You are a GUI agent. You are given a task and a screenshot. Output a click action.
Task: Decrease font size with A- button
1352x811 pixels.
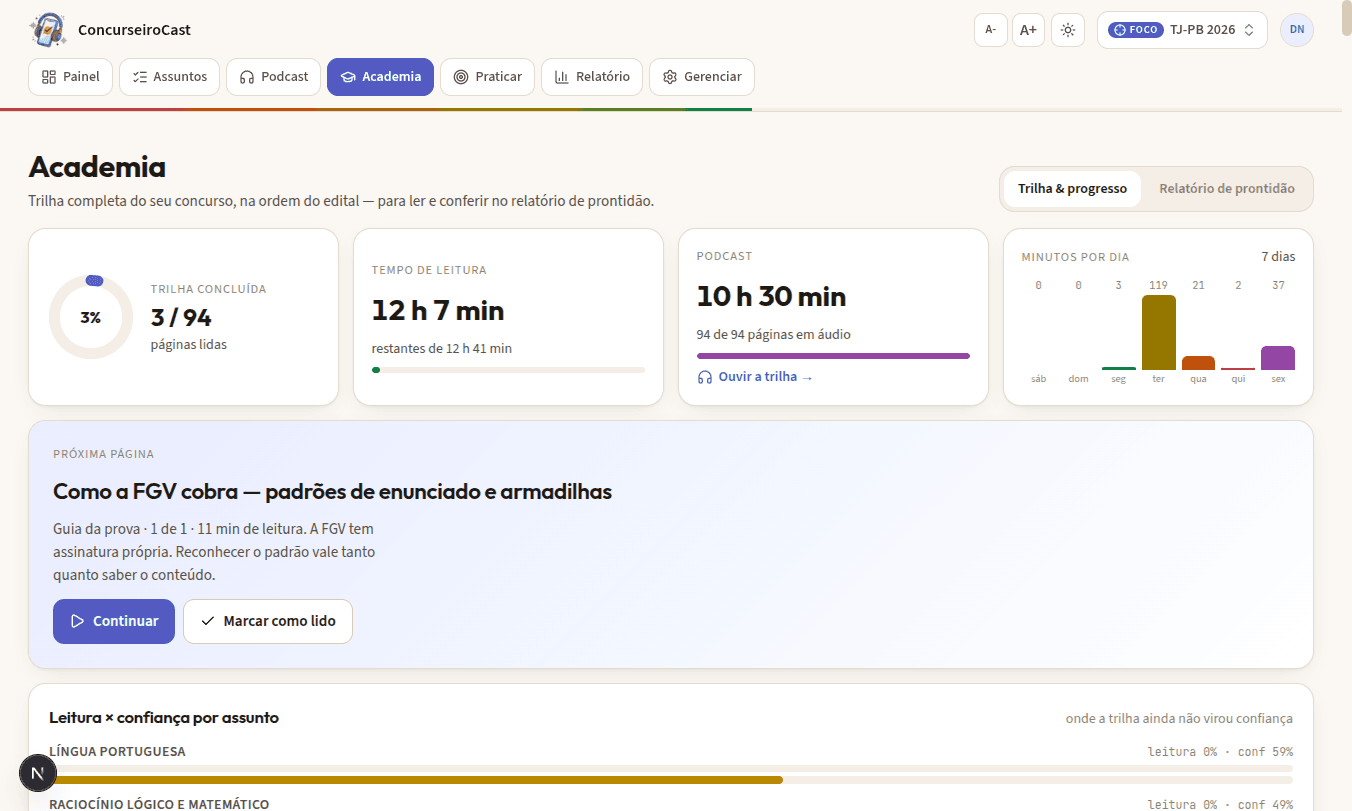point(990,30)
